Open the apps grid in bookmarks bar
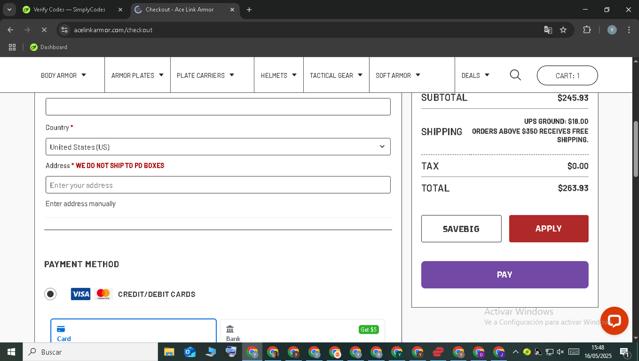Viewport: 639px width, 361px height. click(x=12, y=47)
